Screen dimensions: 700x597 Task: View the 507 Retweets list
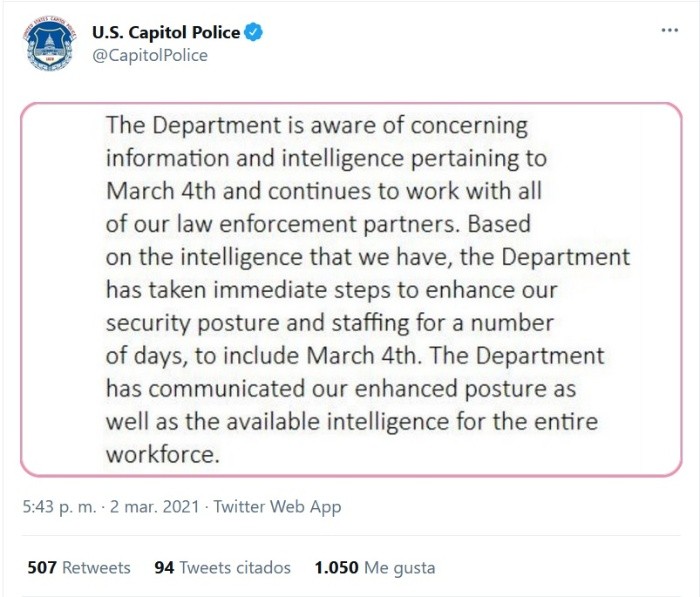tap(79, 567)
